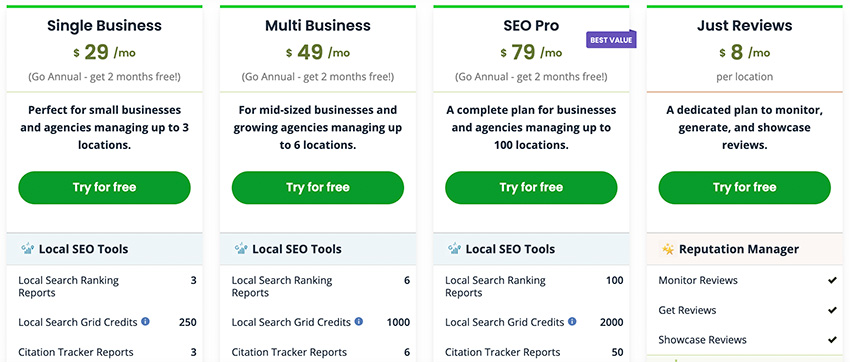The image size is (850, 362).
Task: Click Try for free on Just Reviews
Action: [x=745, y=188]
